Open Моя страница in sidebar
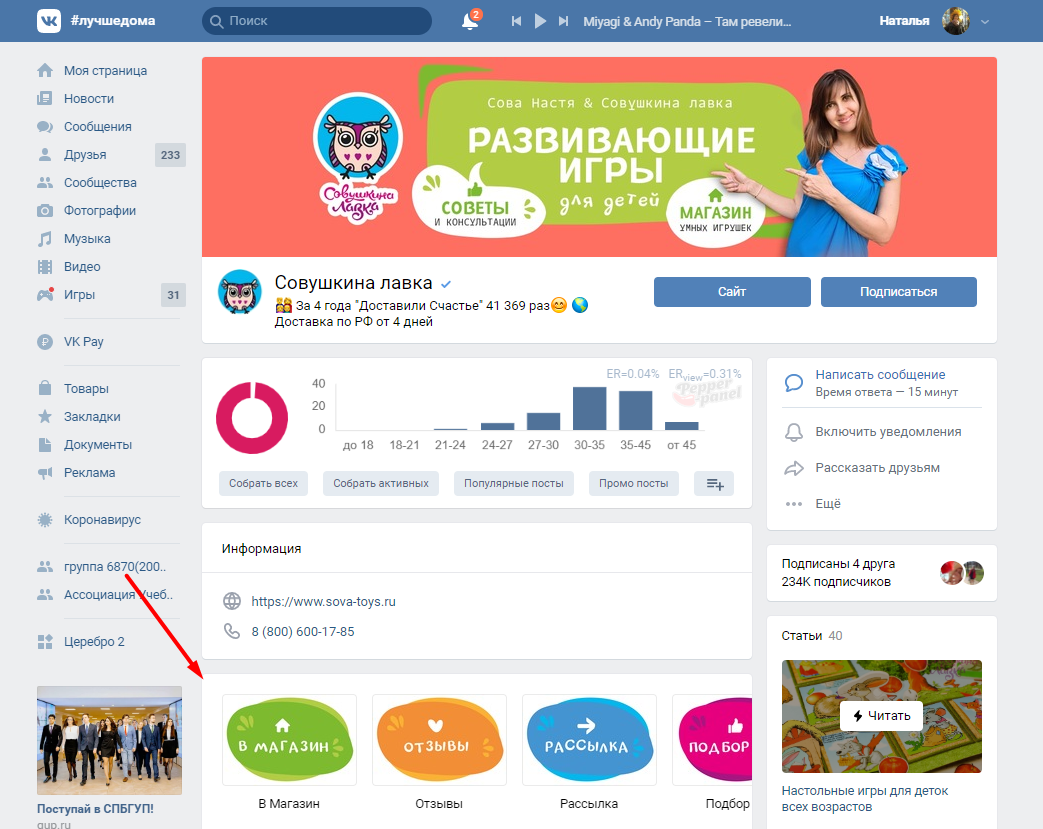Viewport: 1043px width, 829px height. coord(106,71)
